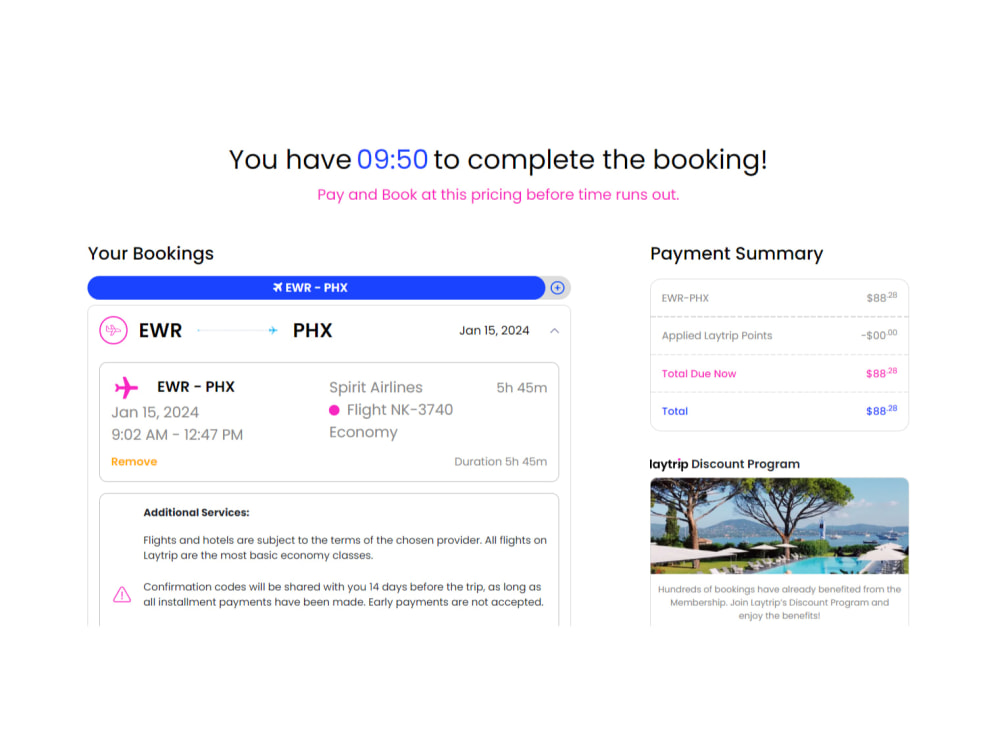Click the pink dot beside Flight NK-3740
Viewport: 1000px width, 750px height.
(335, 410)
